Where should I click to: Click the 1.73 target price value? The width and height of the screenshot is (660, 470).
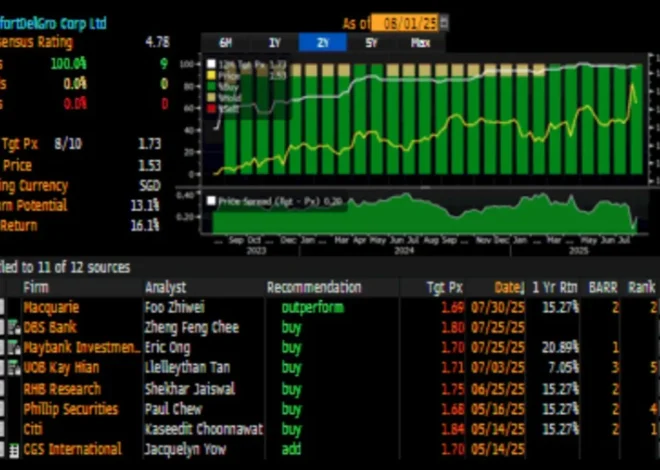coord(150,144)
